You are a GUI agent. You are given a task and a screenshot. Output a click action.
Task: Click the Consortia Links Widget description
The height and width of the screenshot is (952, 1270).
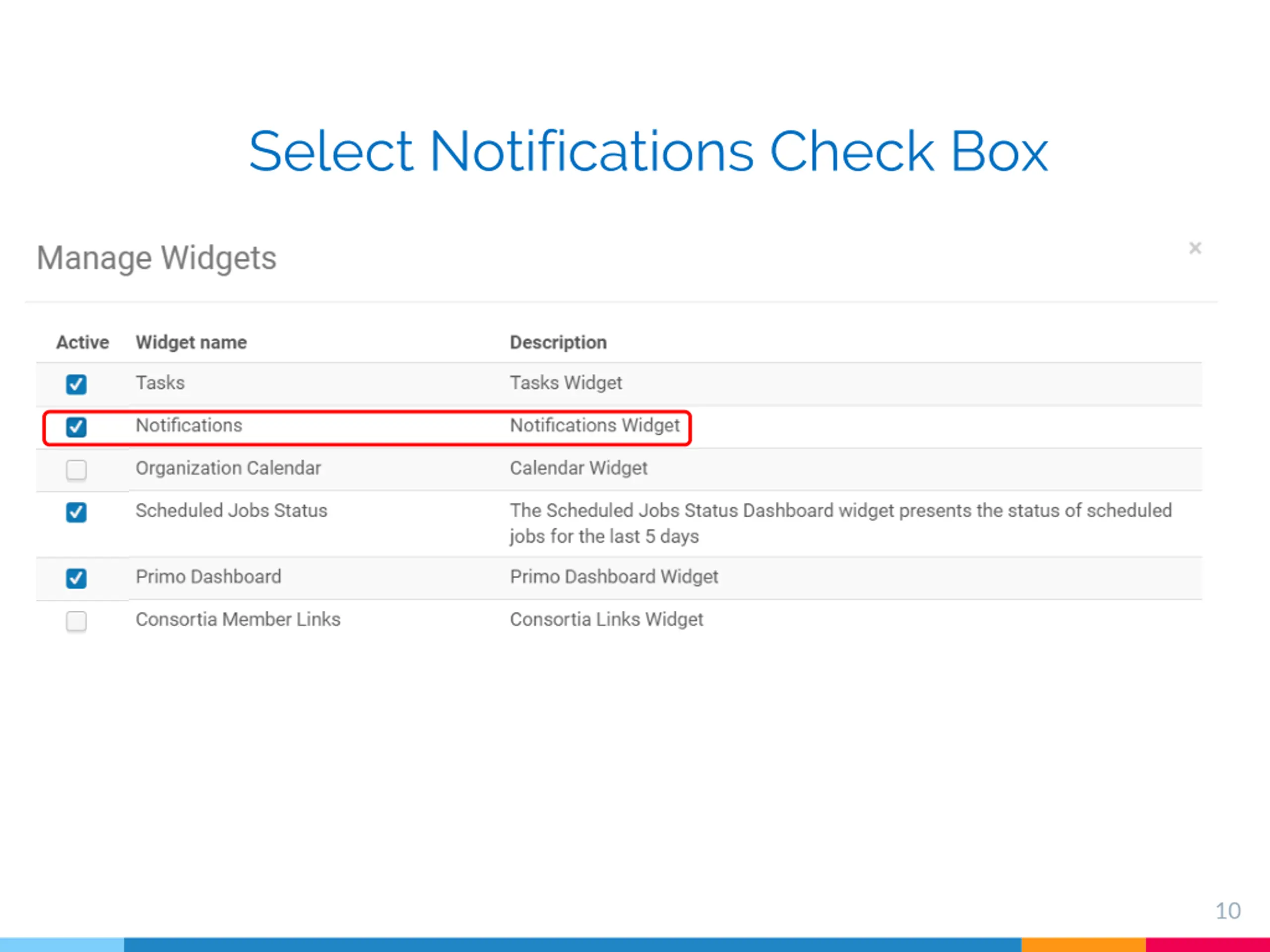tap(606, 620)
